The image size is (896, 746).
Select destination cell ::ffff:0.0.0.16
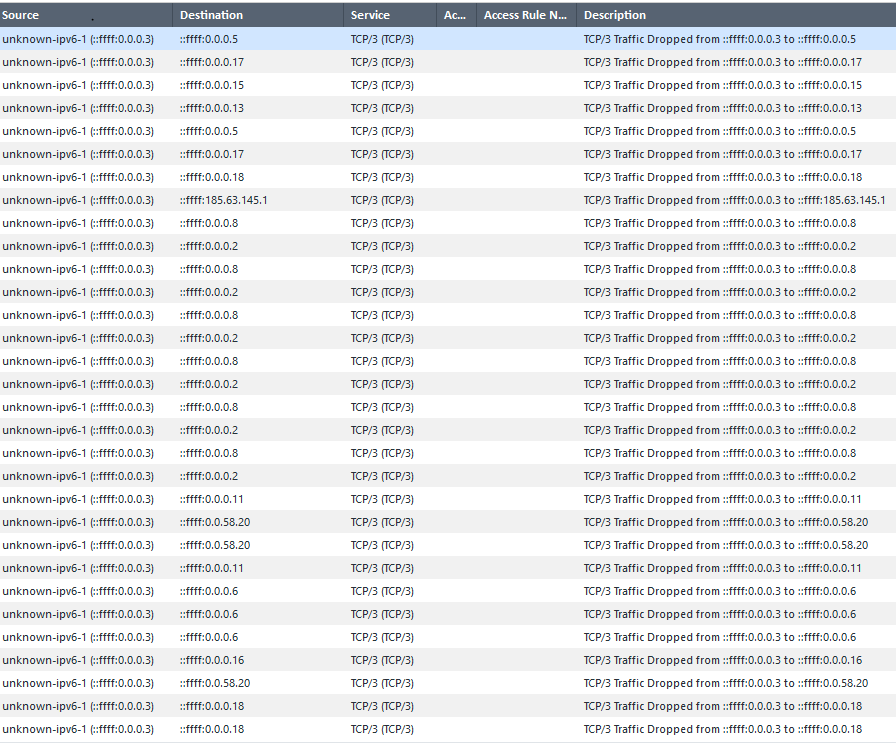click(x=211, y=660)
